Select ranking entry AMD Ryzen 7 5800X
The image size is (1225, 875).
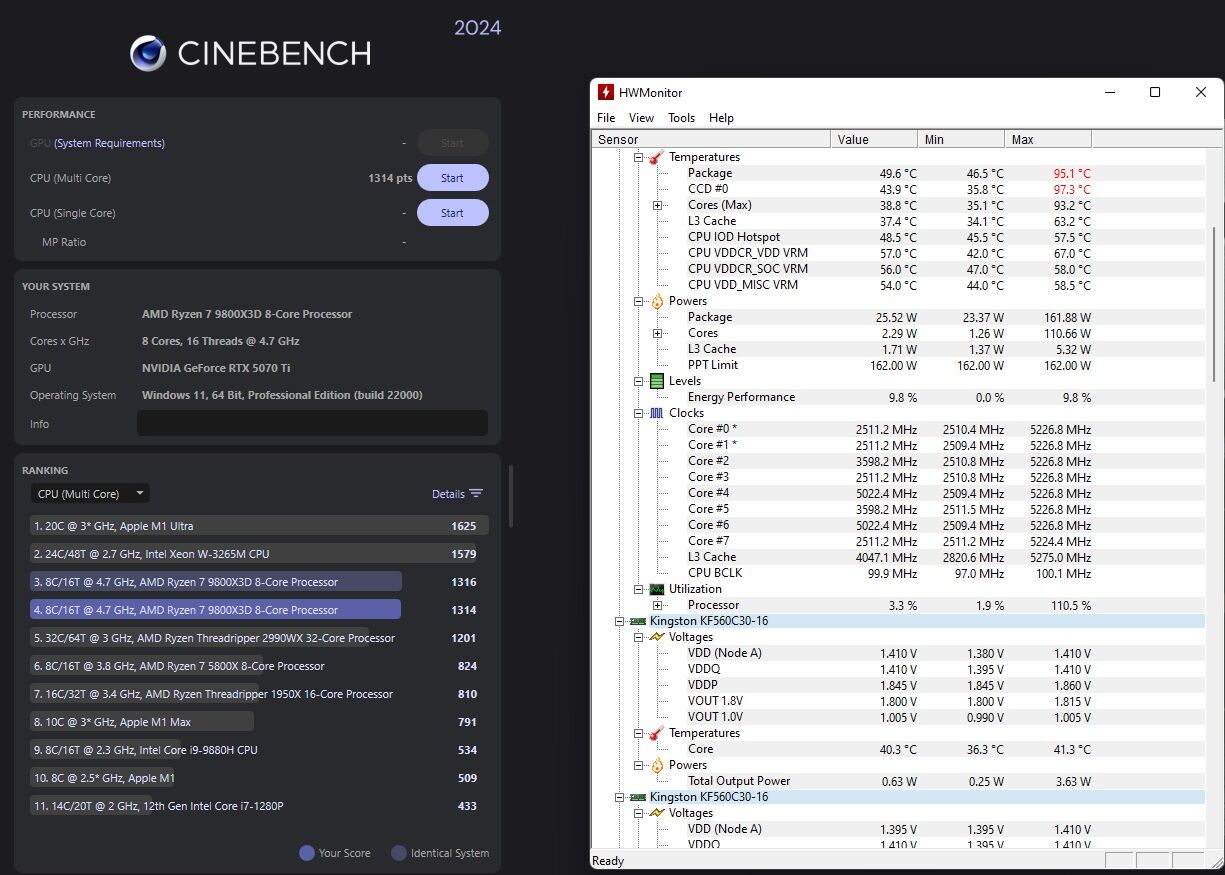click(x=259, y=666)
